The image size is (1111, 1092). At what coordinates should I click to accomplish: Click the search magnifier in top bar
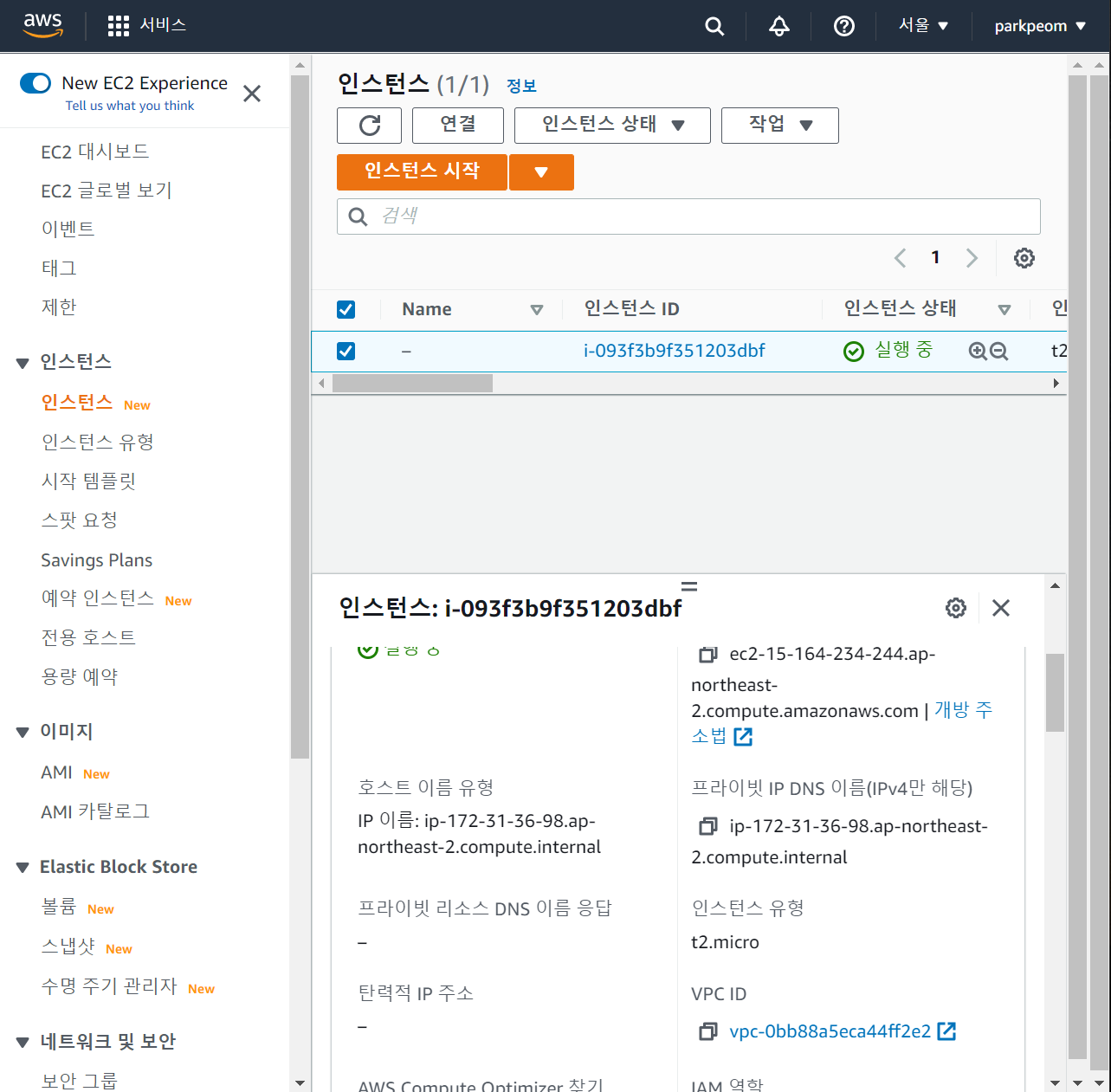(x=714, y=26)
